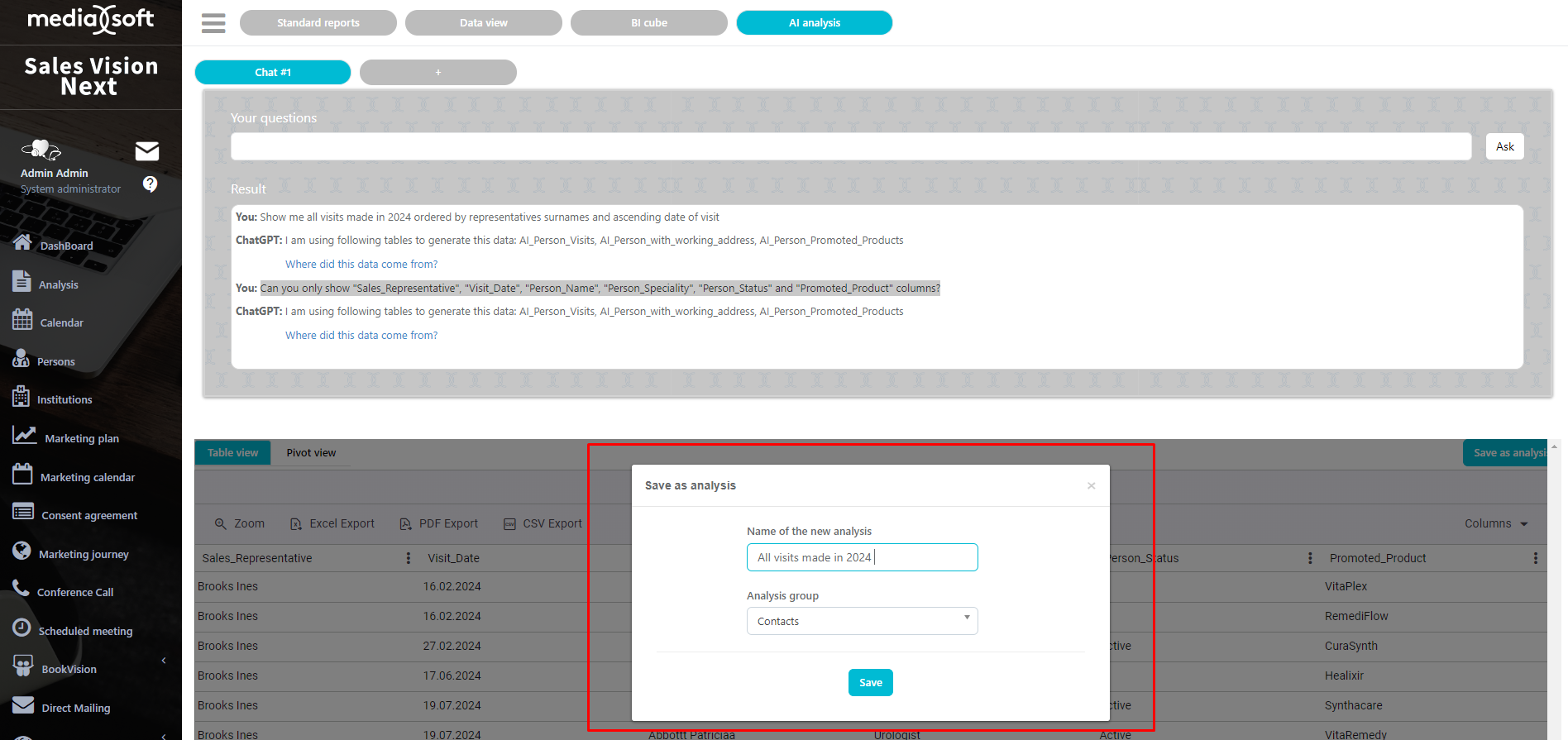
Task: Click the Excel Export toolbar icon
Action: tap(296, 524)
